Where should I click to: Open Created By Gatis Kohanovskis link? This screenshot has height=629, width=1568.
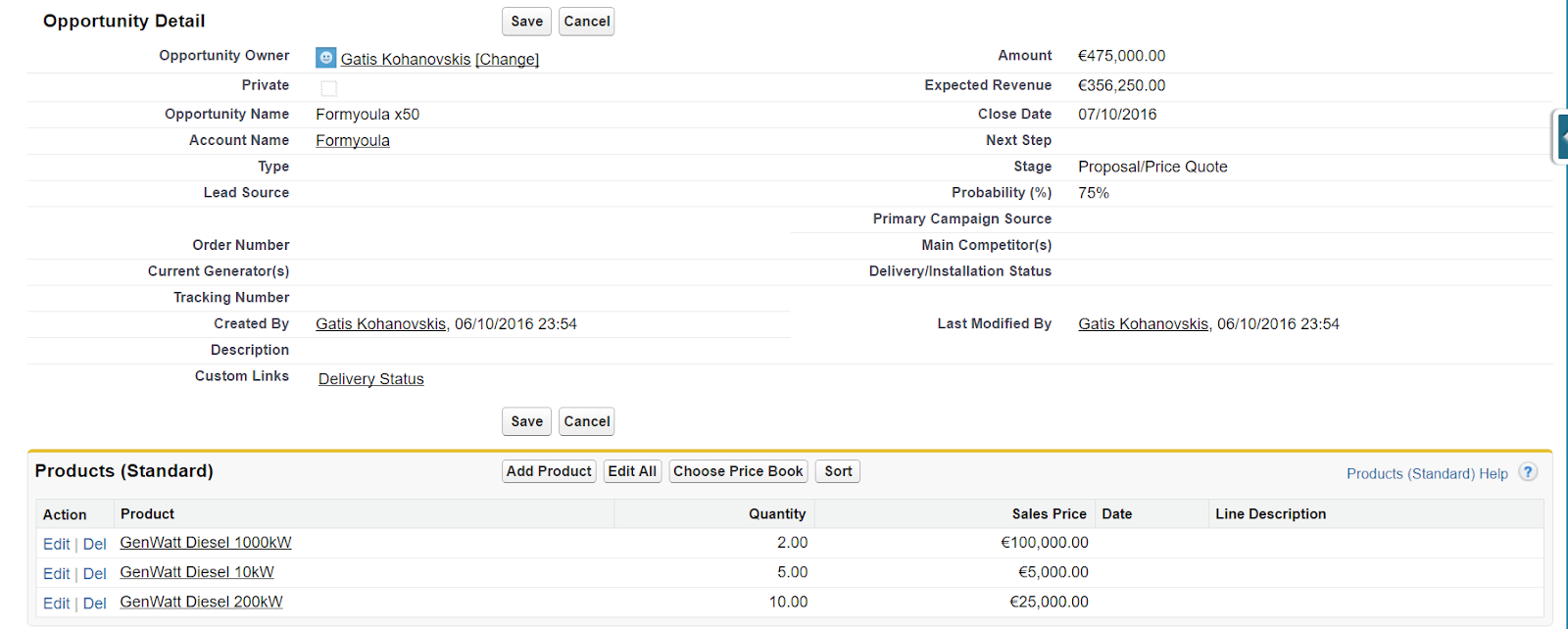381,324
